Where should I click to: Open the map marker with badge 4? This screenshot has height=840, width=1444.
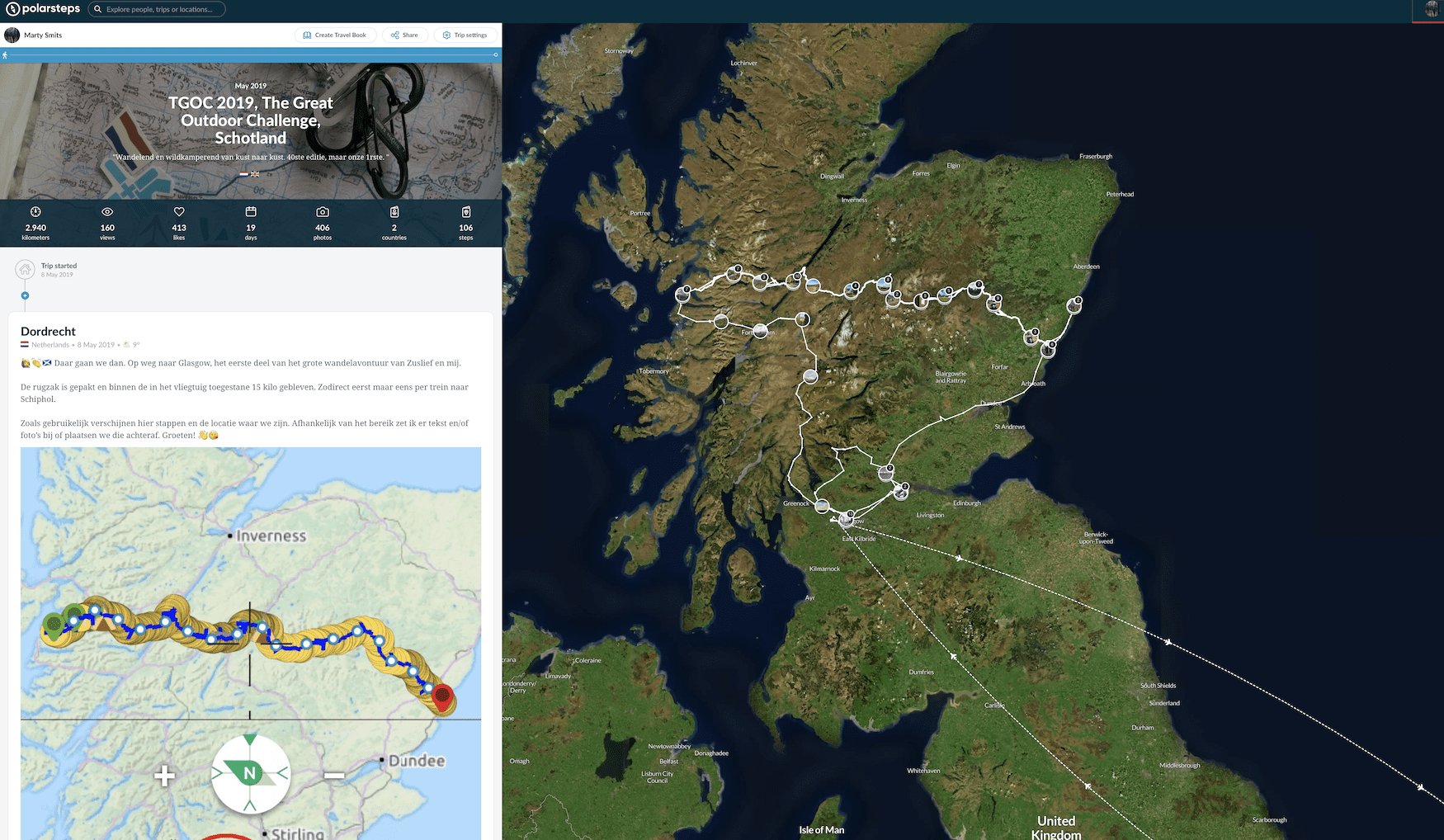tap(851, 291)
